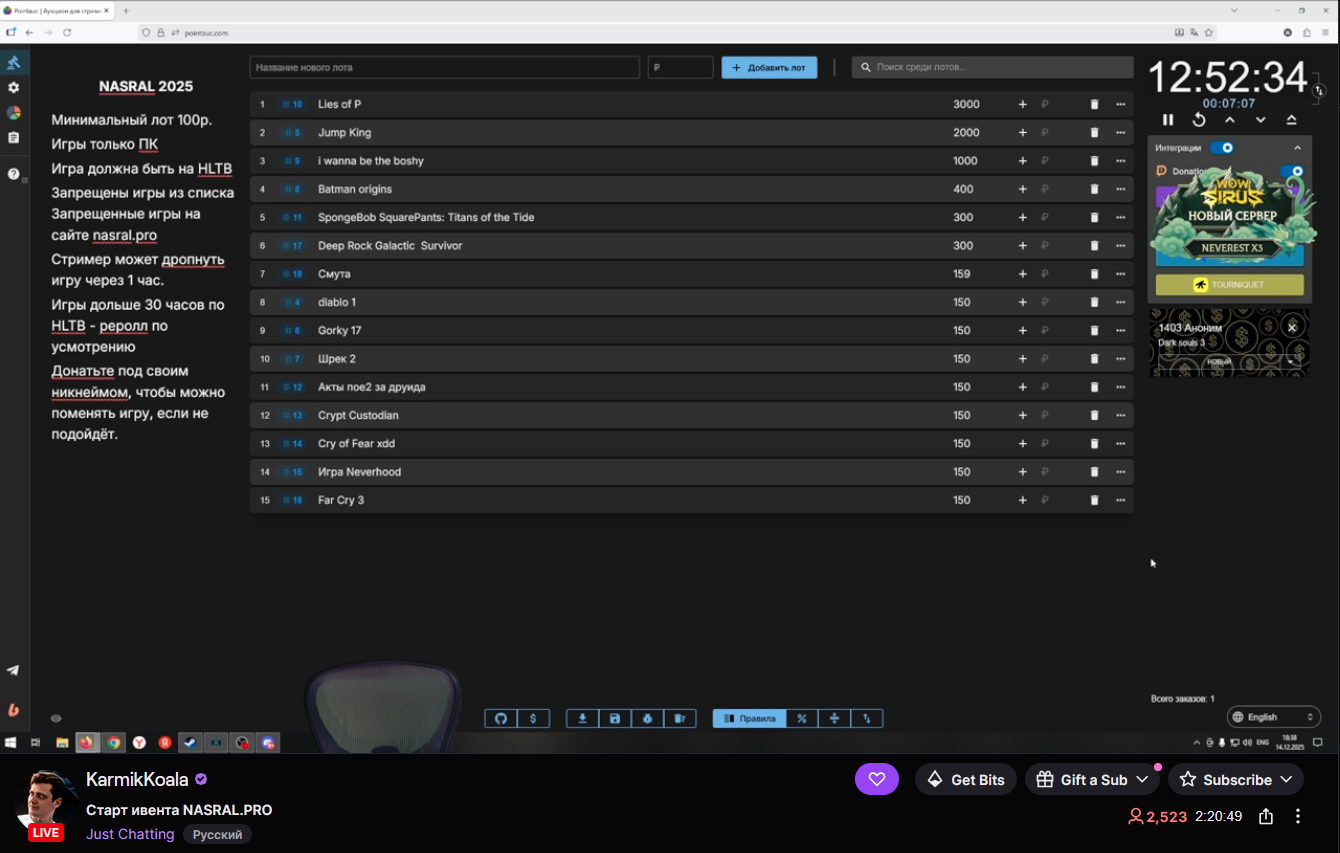
Task: Pause the auction timer
Action: point(1168,120)
